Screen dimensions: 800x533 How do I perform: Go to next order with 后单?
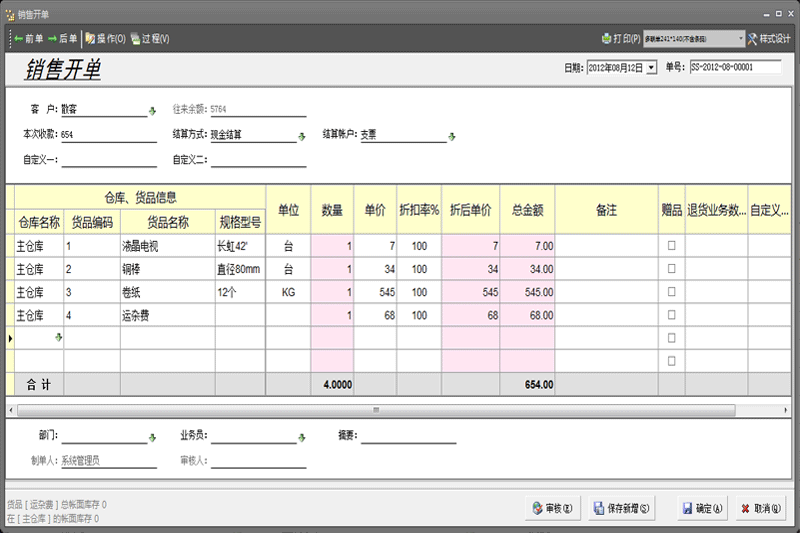[62, 39]
